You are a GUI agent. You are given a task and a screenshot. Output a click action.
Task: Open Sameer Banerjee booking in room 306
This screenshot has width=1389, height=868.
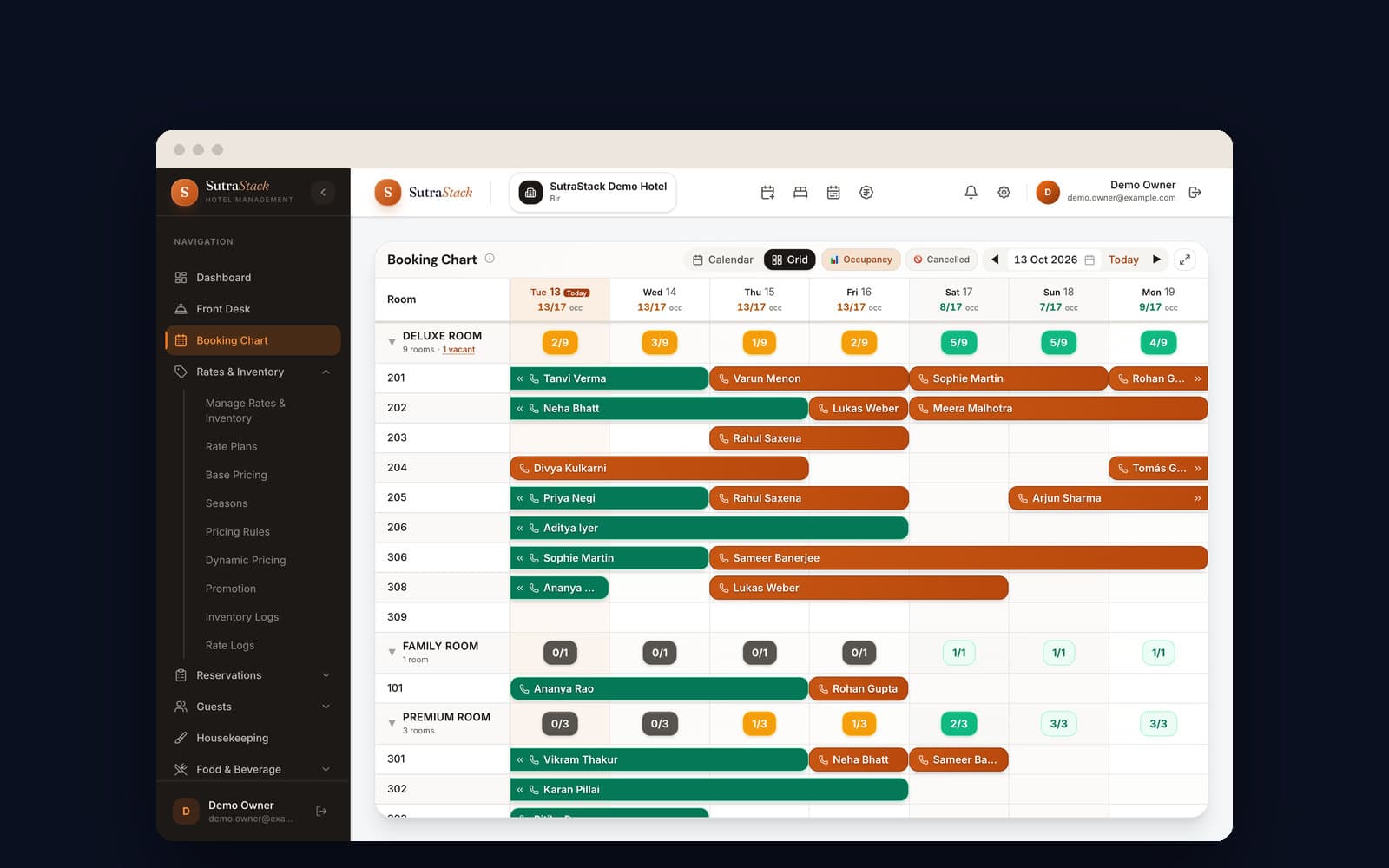click(x=958, y=558)
